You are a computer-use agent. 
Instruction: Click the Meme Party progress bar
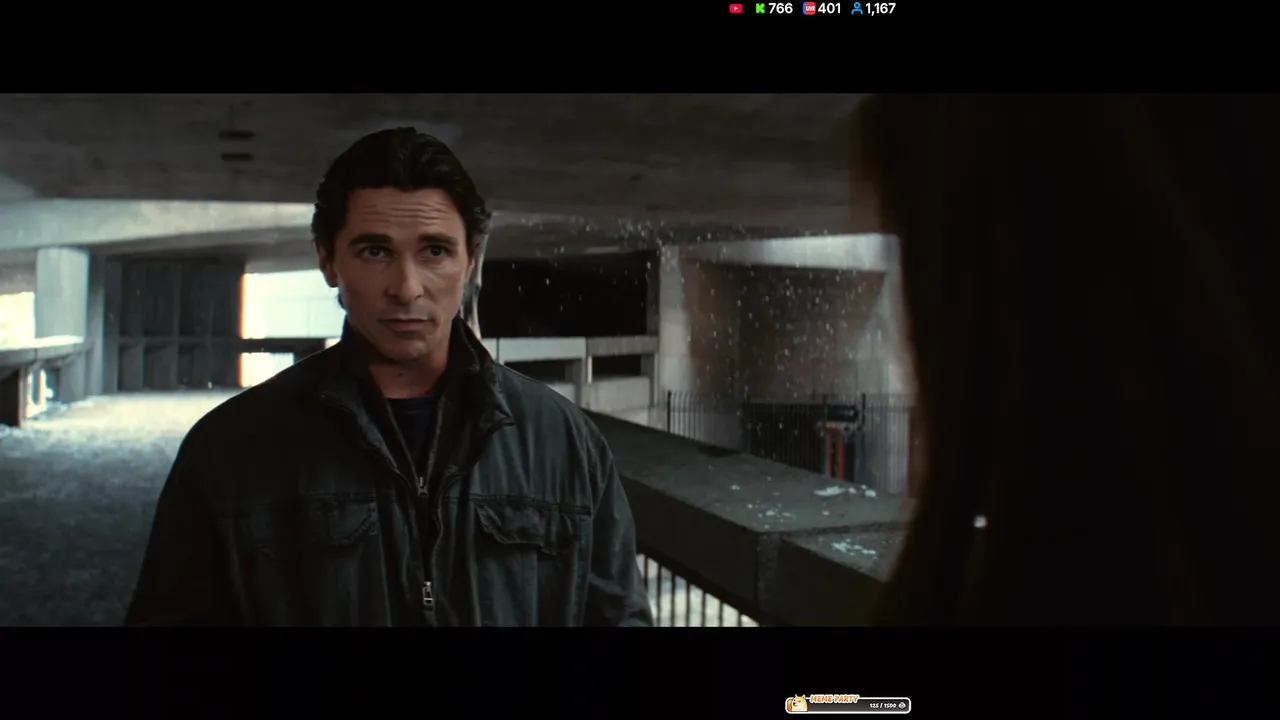coord(848,705)
